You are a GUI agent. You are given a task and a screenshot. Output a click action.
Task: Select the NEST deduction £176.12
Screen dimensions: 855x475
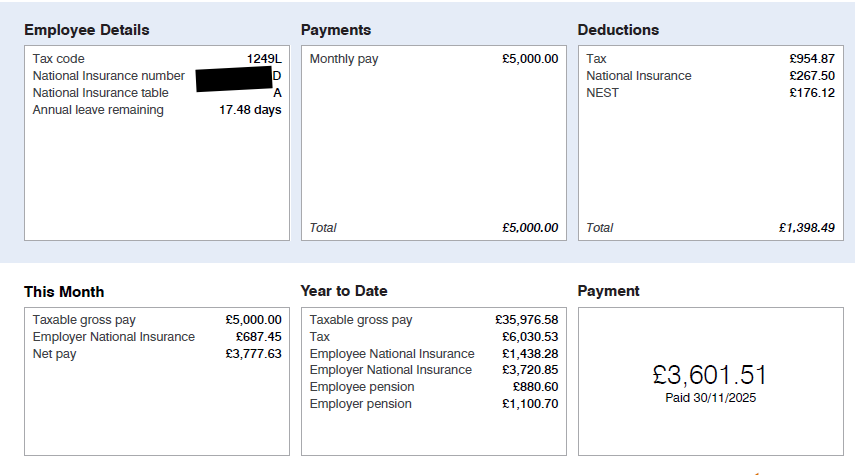tap(811, 93)
